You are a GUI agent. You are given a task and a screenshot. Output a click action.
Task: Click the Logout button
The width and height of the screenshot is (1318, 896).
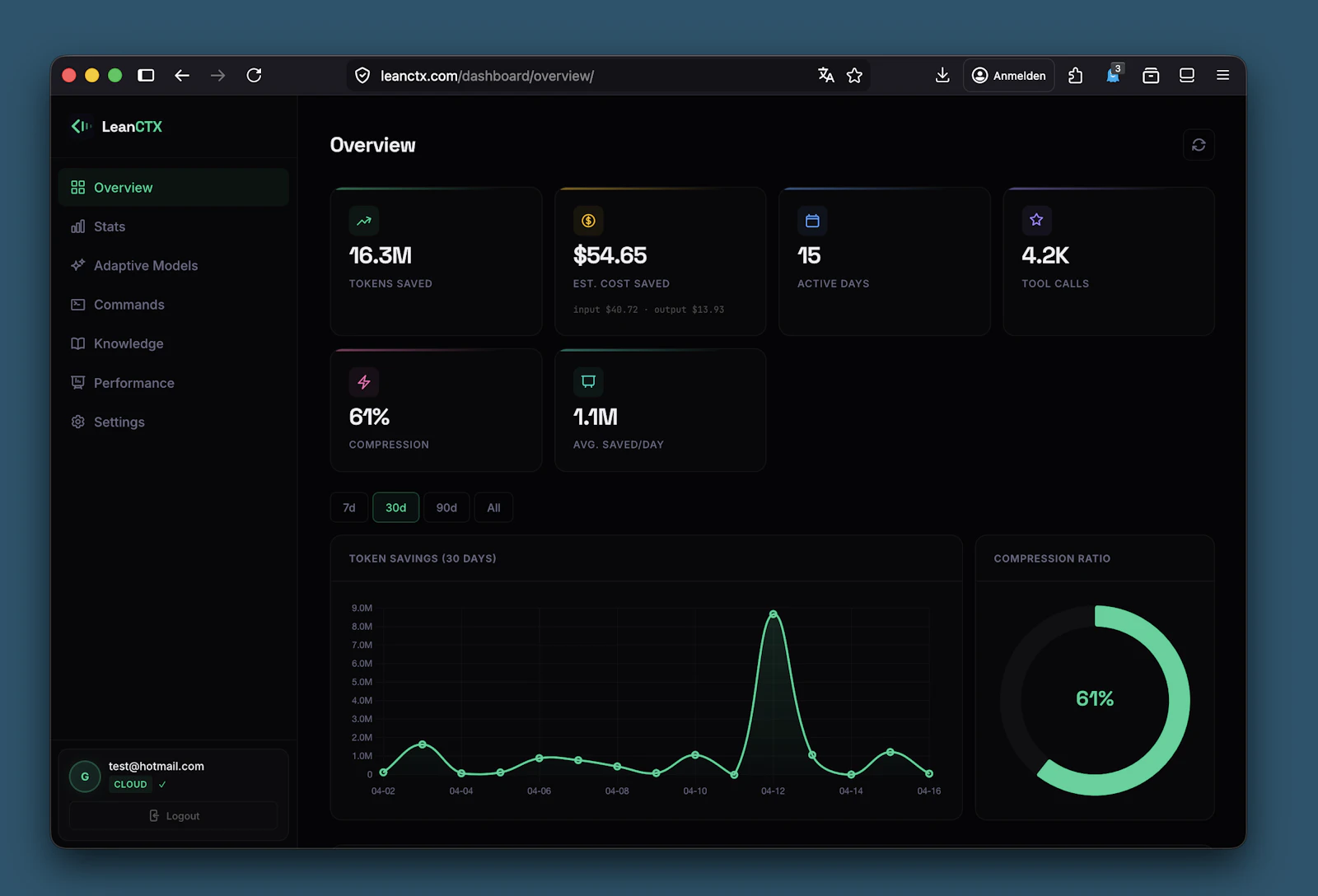coord(173,815)
